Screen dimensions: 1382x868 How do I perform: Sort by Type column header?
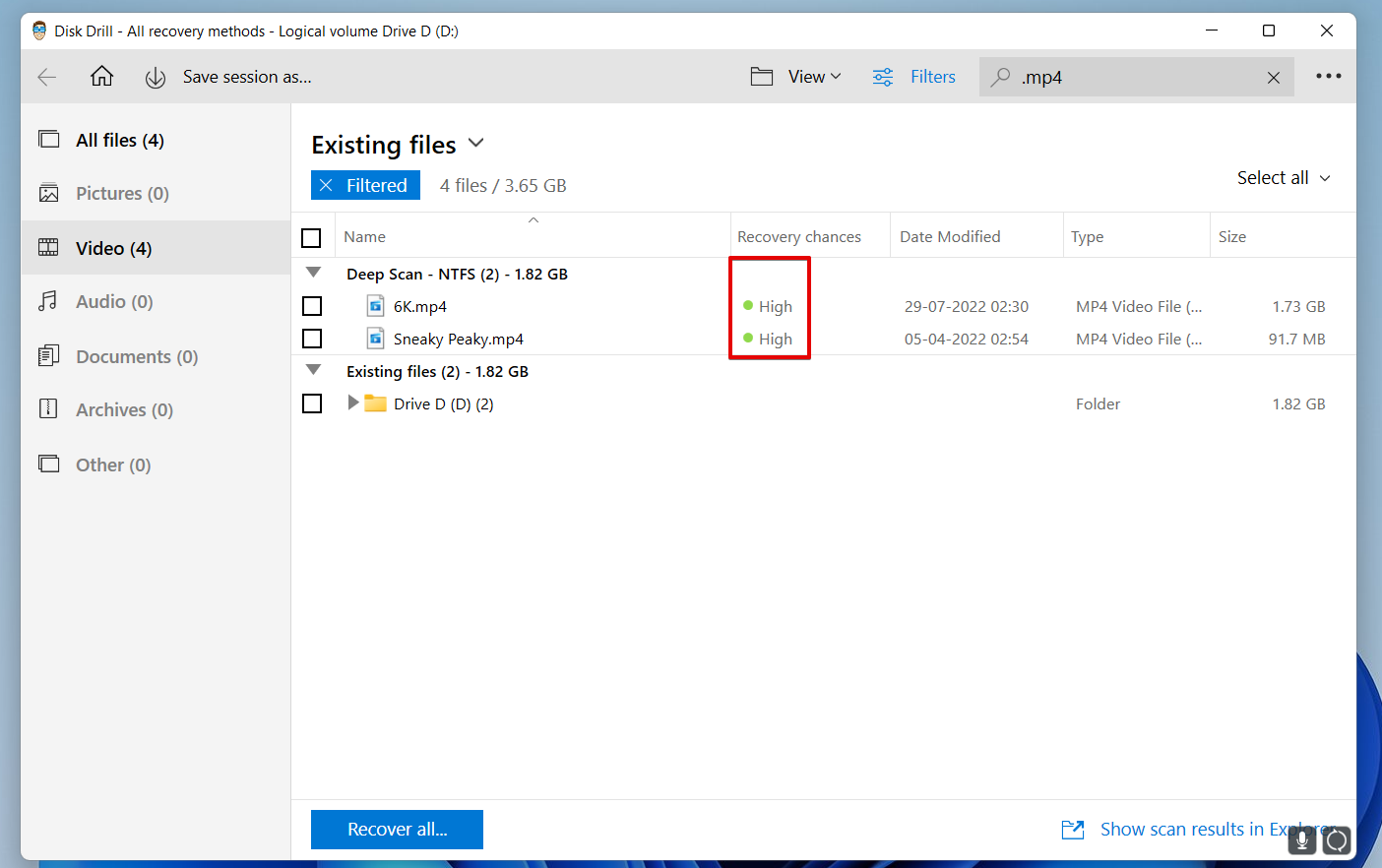(x=1087, y=237)
